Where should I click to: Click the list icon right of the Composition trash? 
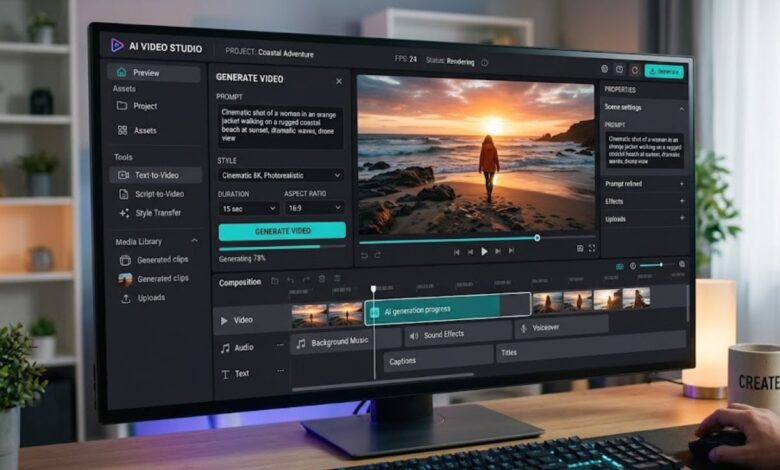tap(337, 279)
